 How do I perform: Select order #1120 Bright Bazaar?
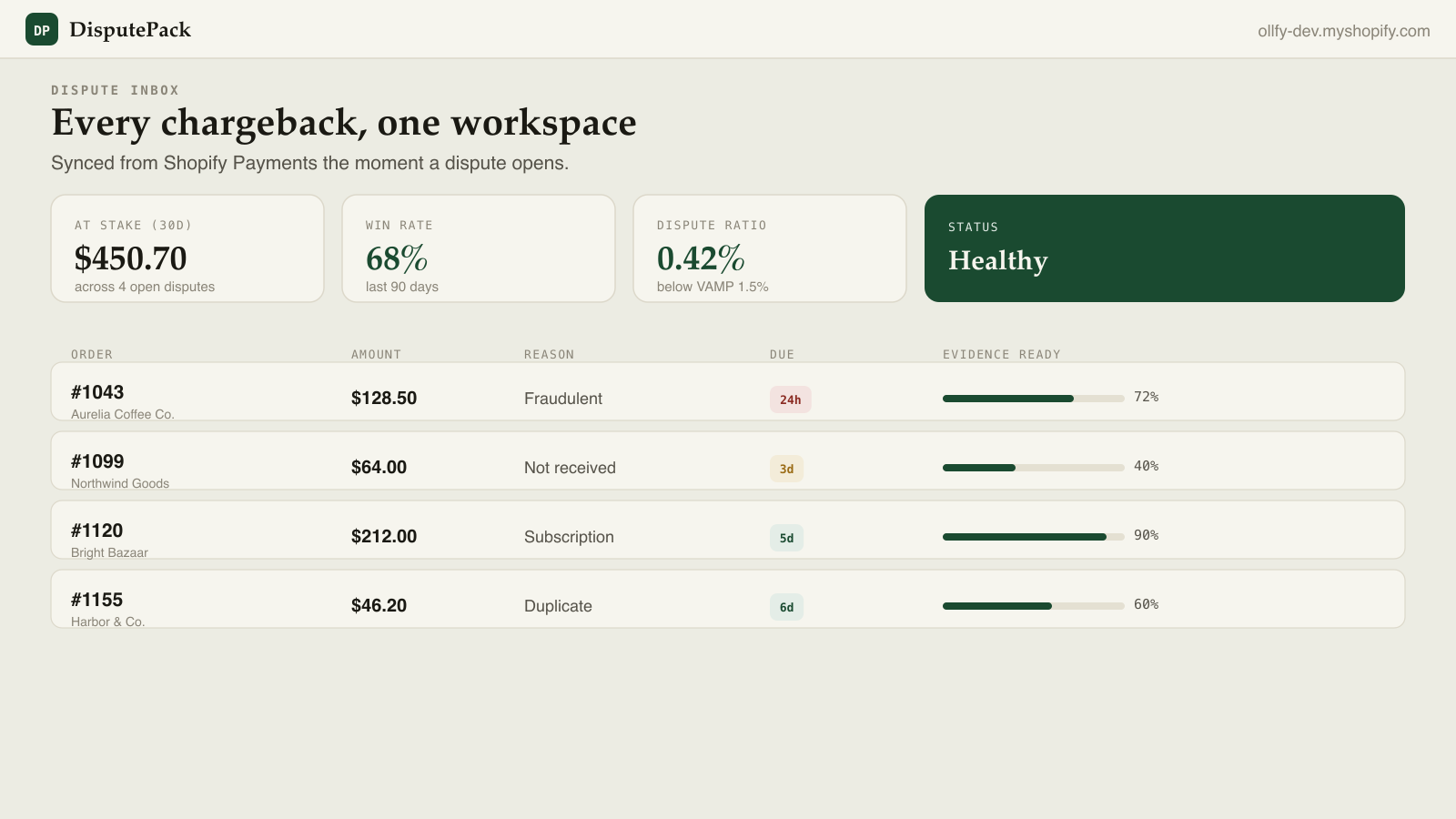coord(728,530)
